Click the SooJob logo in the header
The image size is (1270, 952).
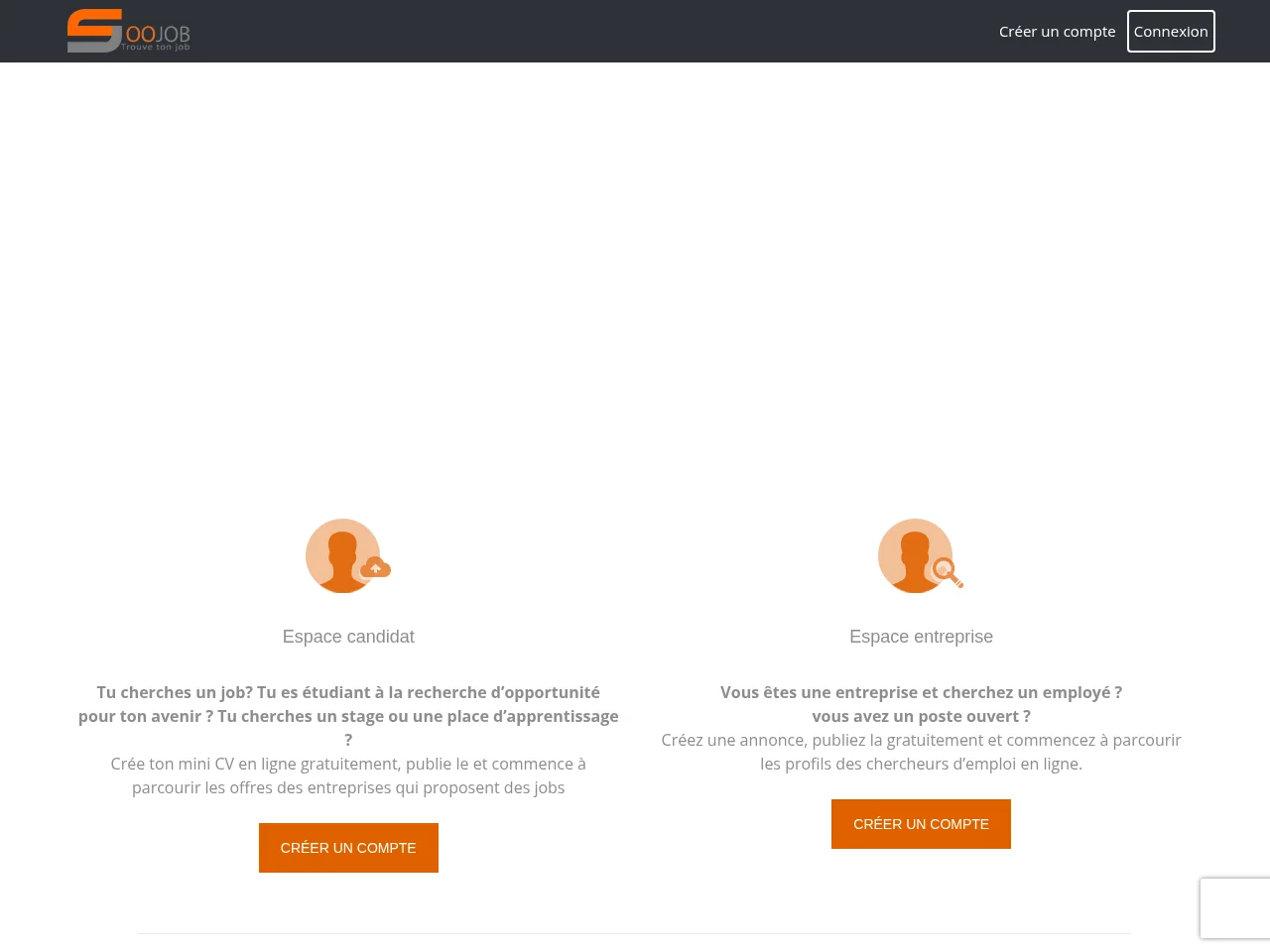(x=128, y=31)
